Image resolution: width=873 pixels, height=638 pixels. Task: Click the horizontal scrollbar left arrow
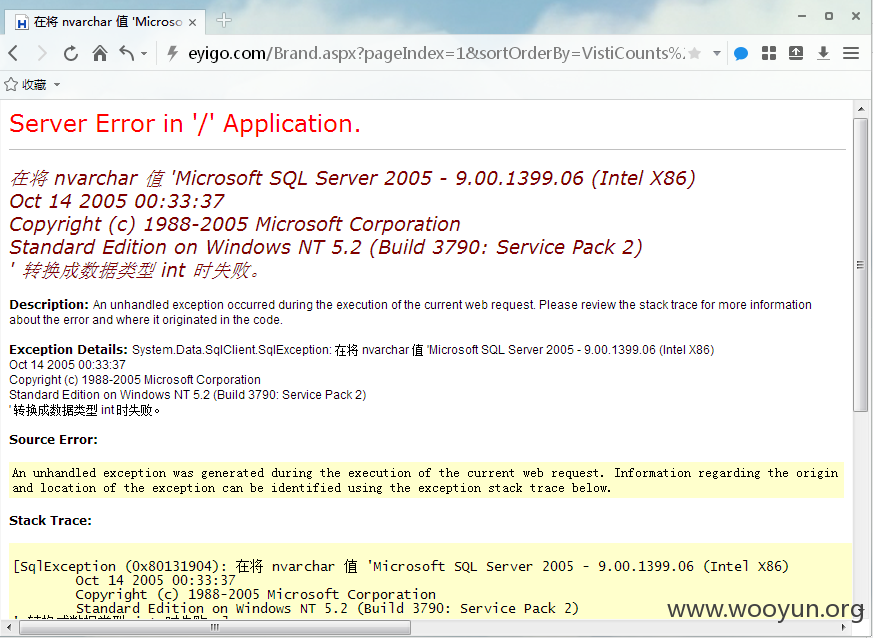(8, 627)
